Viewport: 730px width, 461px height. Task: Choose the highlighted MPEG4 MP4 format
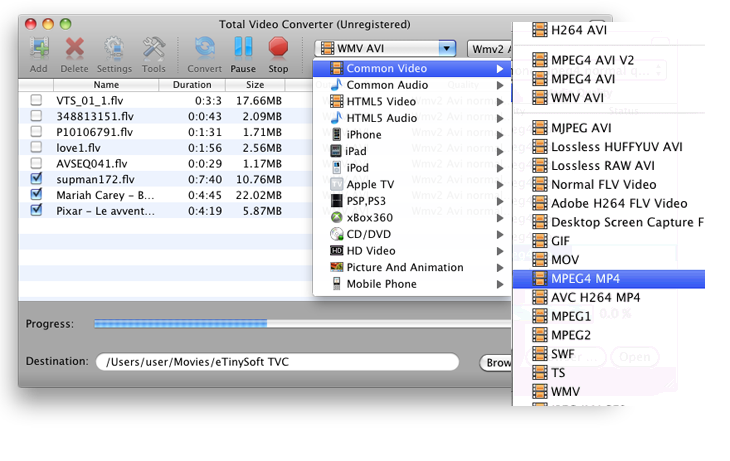pyautogui.click(x=608, y=278)
